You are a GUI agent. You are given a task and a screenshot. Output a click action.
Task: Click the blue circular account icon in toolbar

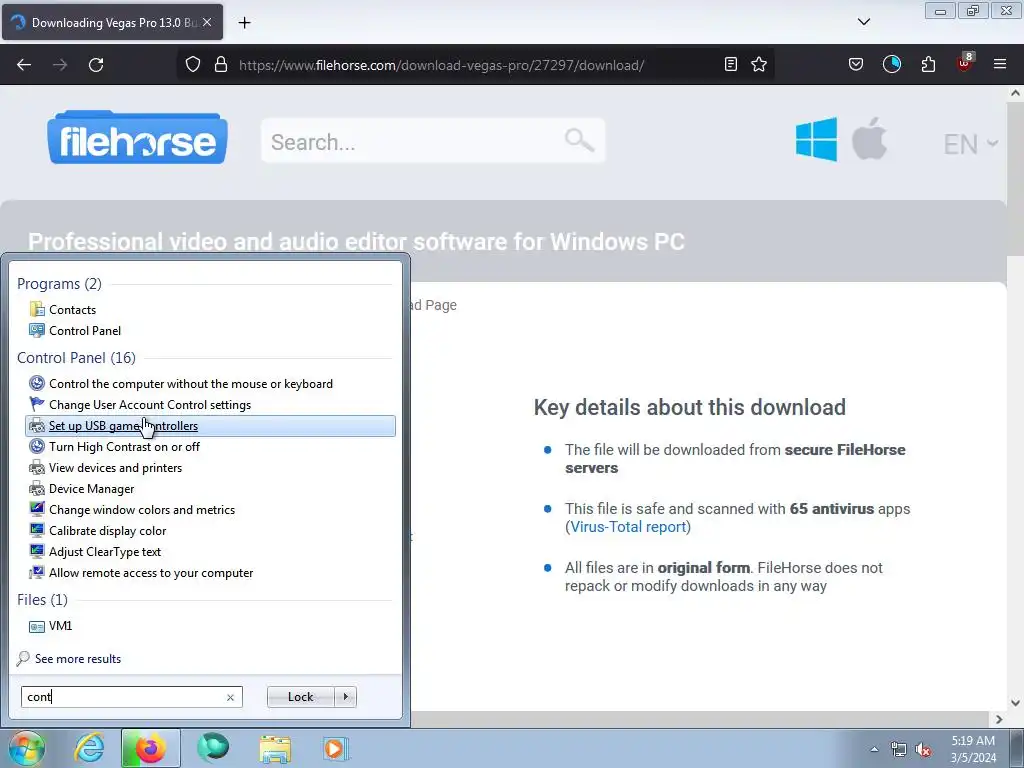pos(891,64)
